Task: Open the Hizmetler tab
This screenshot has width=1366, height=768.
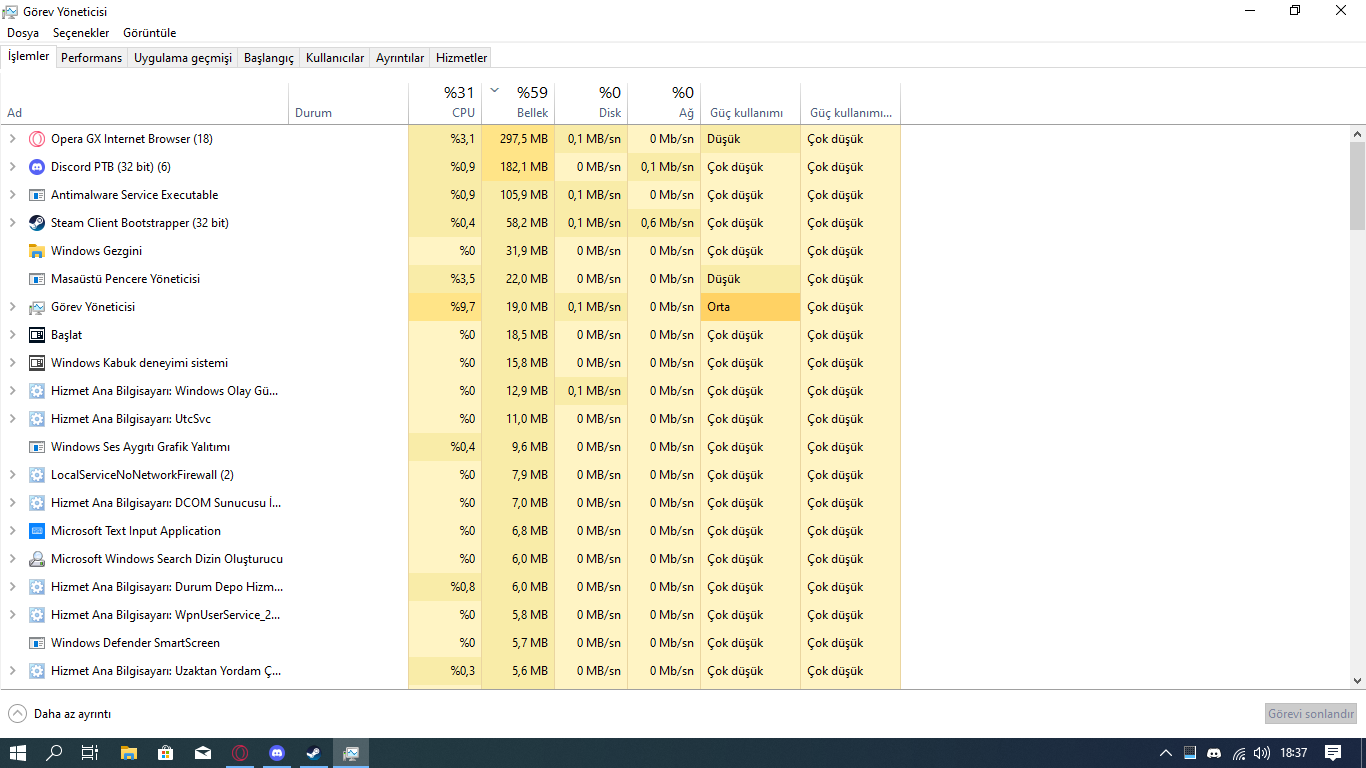Action: (x=461, y=58)
